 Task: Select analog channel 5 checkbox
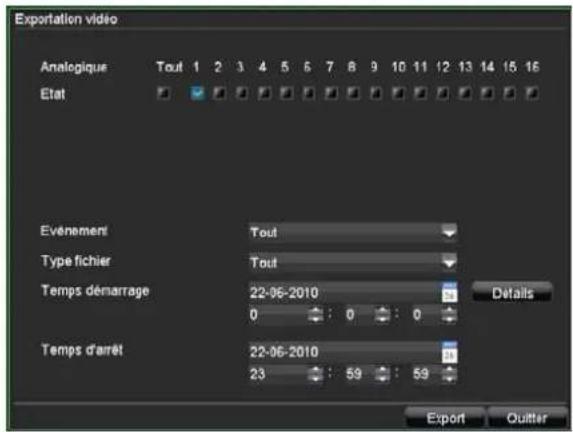click(x=286, y=93)
